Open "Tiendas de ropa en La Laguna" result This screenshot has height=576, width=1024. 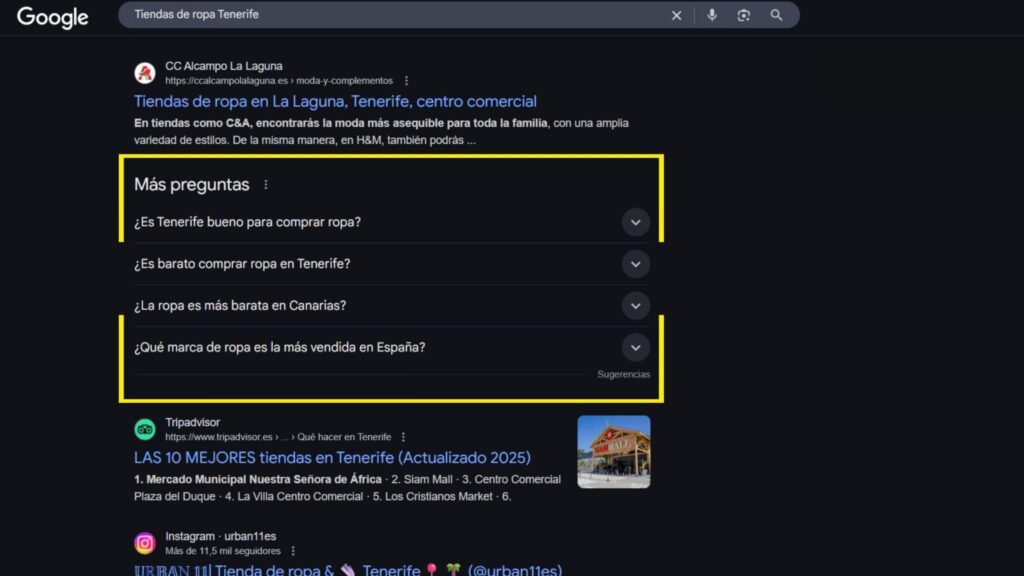pyautogui.click(x=335, y=101)
